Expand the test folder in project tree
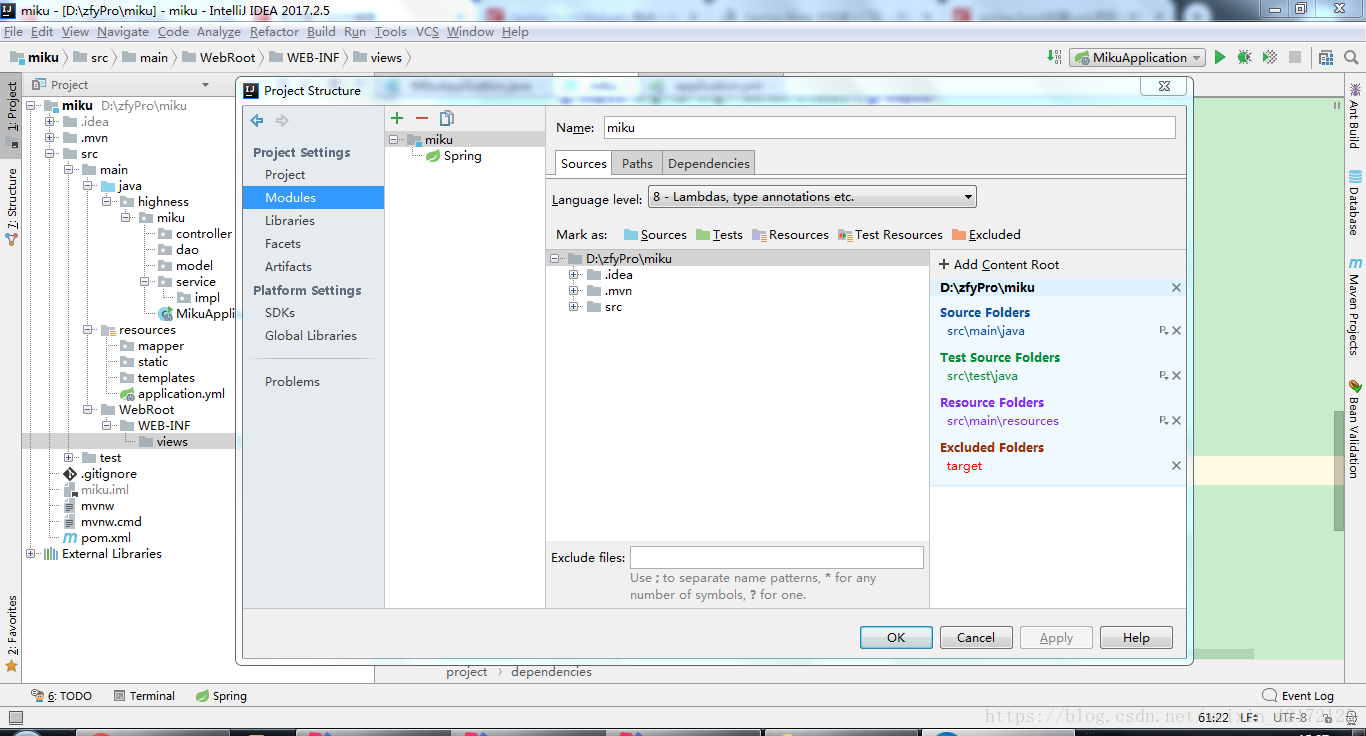This screenshot has width=1366, height=736. point(69,458)
